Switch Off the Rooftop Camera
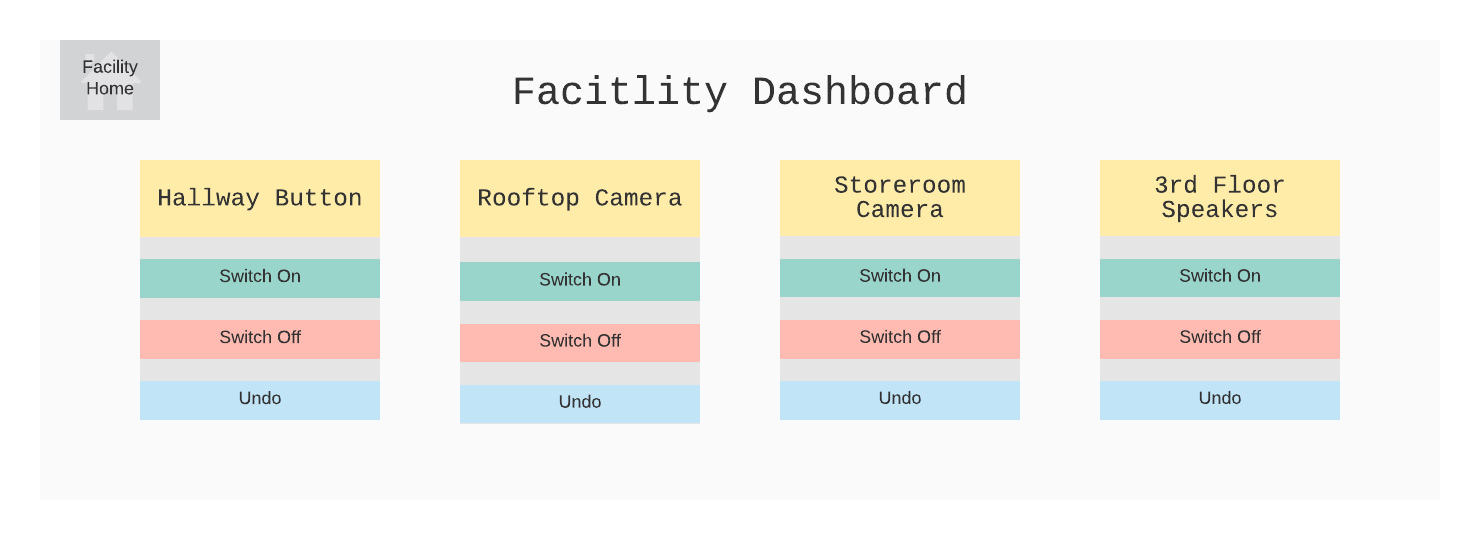 pos(580,342)
